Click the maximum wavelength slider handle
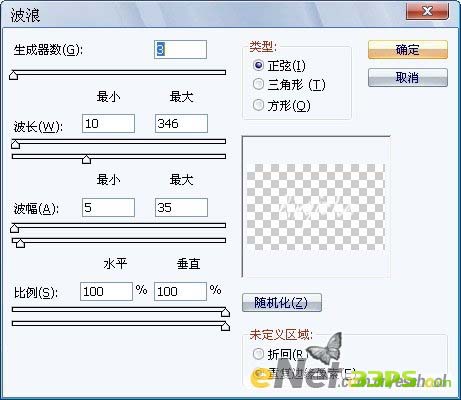The height and width of the screenshot is (400, 461). coord(86,159)
